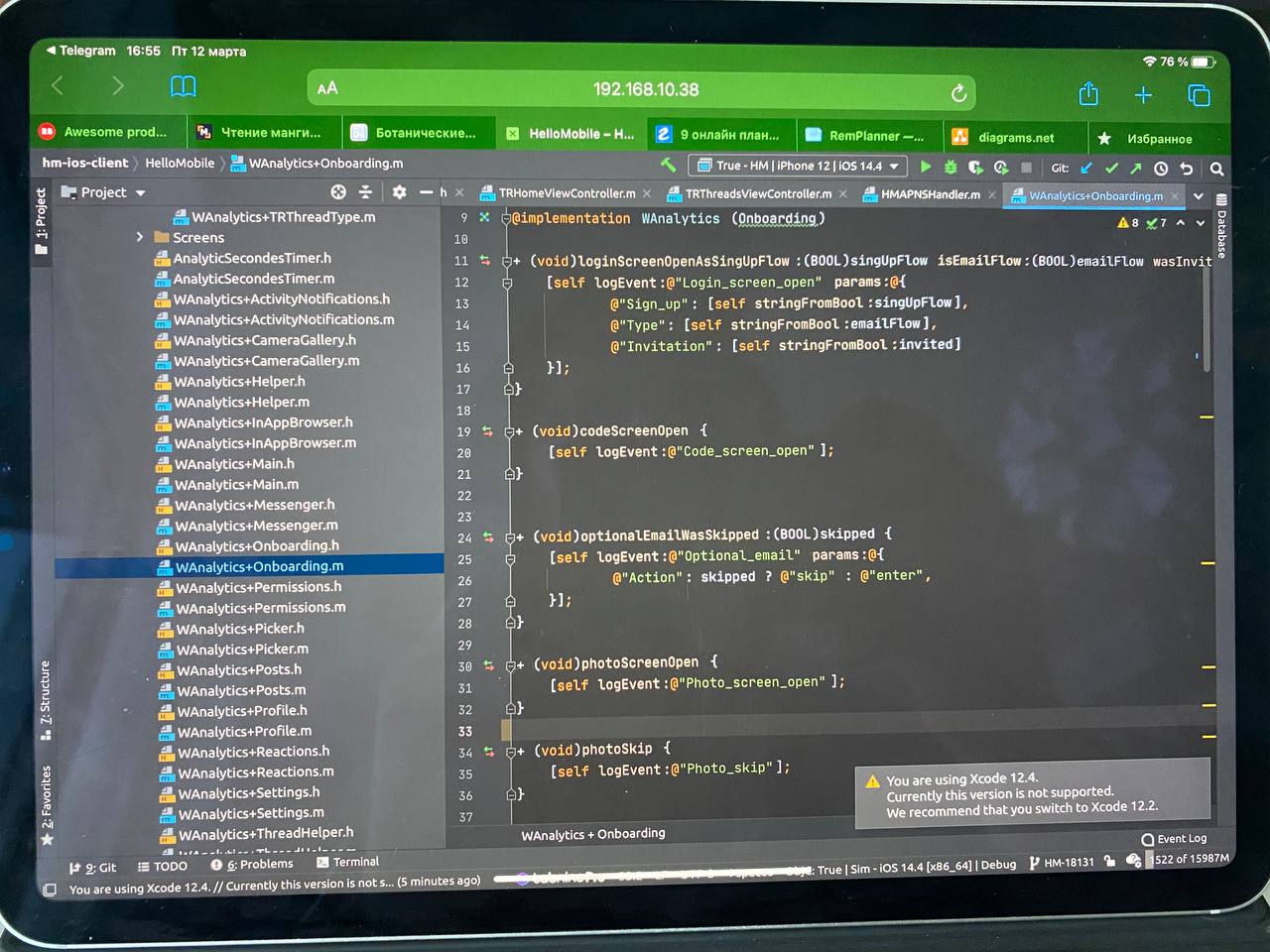Tap the Safari share icon
Viewport: 1270px width, 952px height.
point(1088,93)
